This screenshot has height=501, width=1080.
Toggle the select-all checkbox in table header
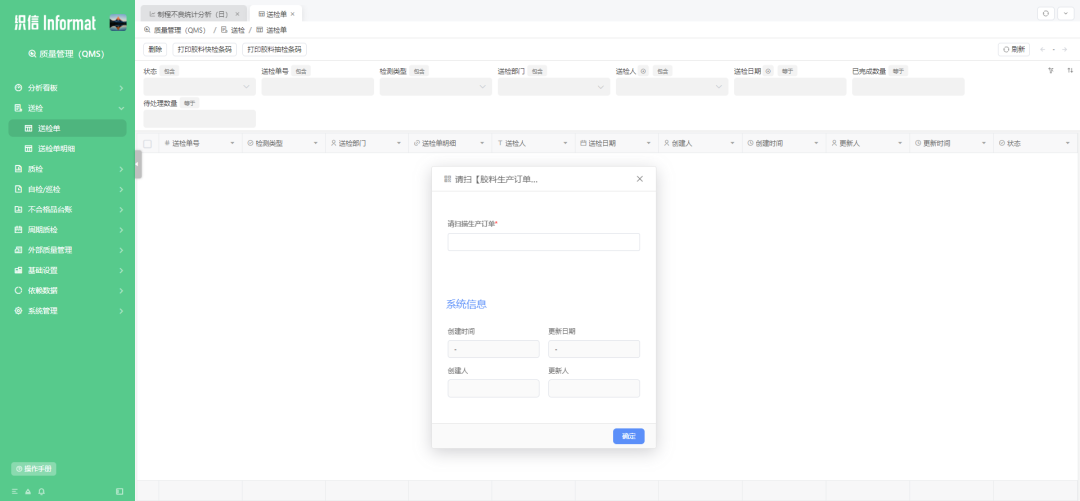coord(147,143)
